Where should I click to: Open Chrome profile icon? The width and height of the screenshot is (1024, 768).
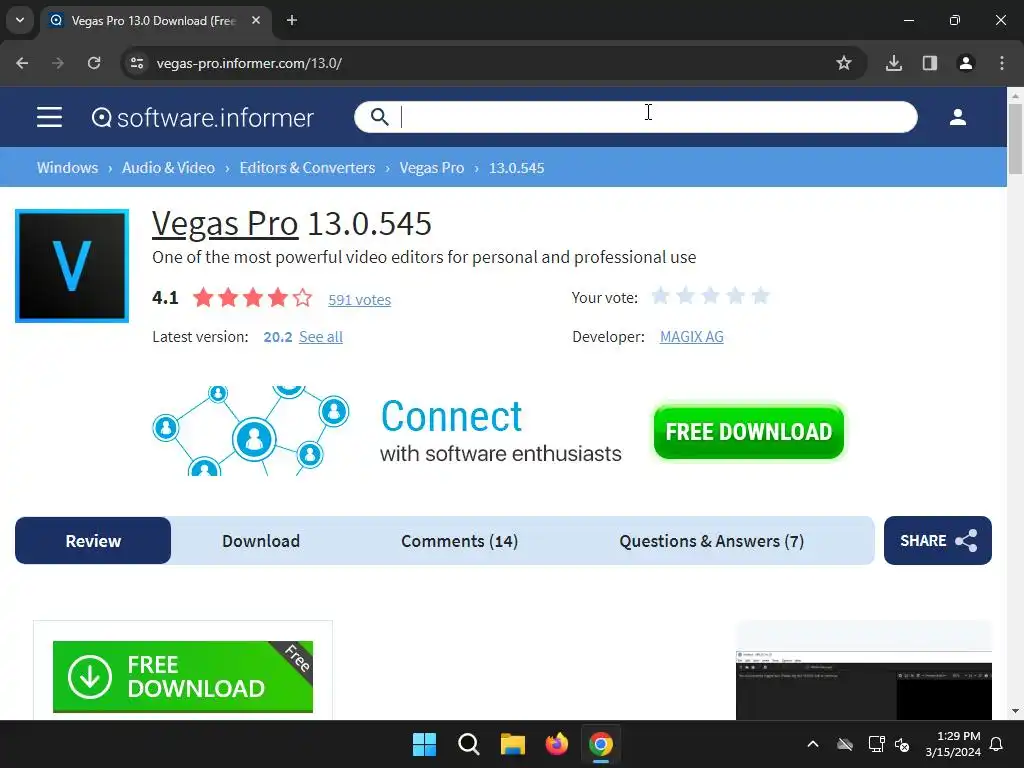[x=966, y=63]
